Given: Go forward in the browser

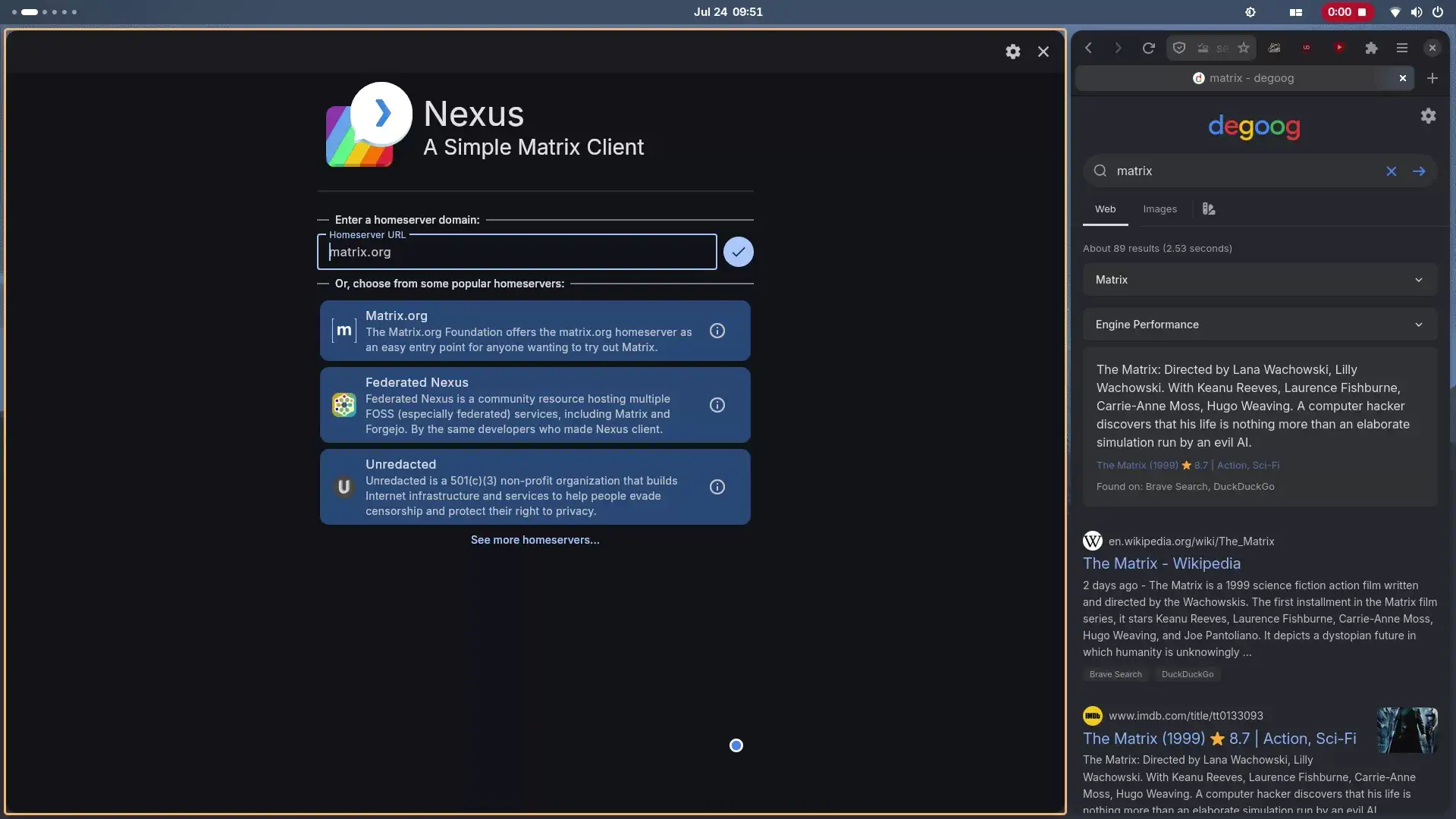Looking at the screenshot, I should pos(1118,48).
